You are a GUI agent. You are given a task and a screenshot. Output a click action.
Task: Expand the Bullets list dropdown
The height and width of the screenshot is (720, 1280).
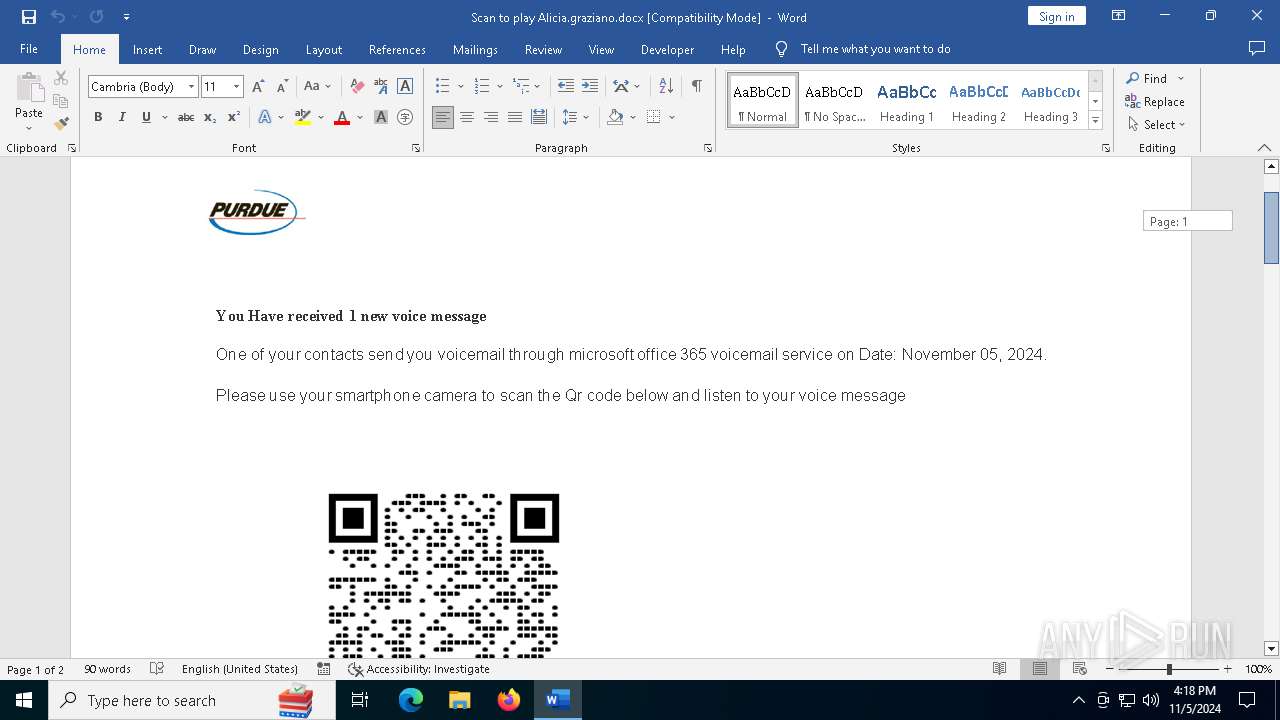click(460, 86)
